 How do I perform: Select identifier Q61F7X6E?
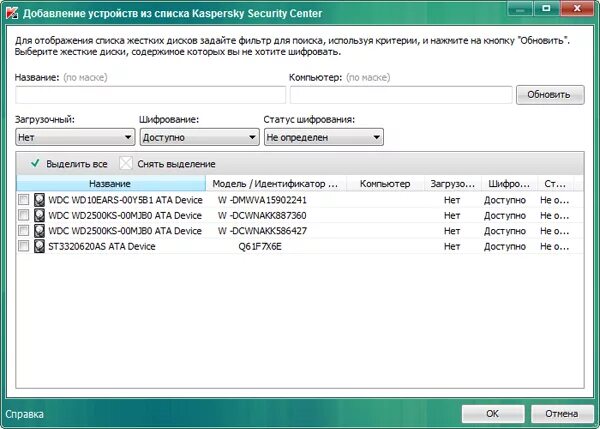point(260,246)
